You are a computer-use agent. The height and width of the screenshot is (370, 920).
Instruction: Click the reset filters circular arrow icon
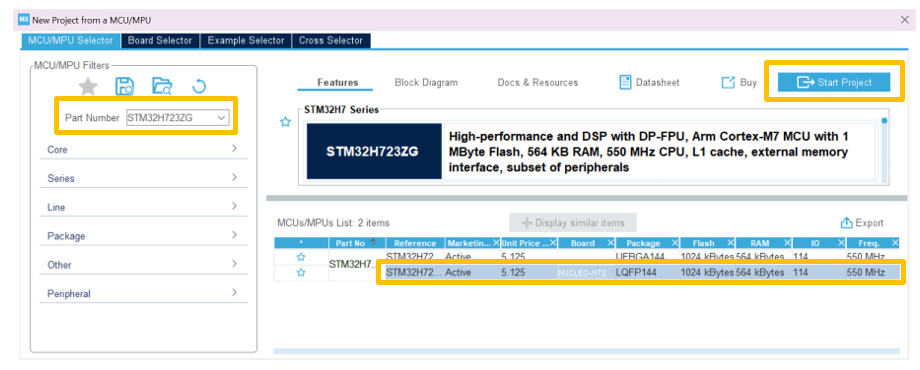point(199,87)
